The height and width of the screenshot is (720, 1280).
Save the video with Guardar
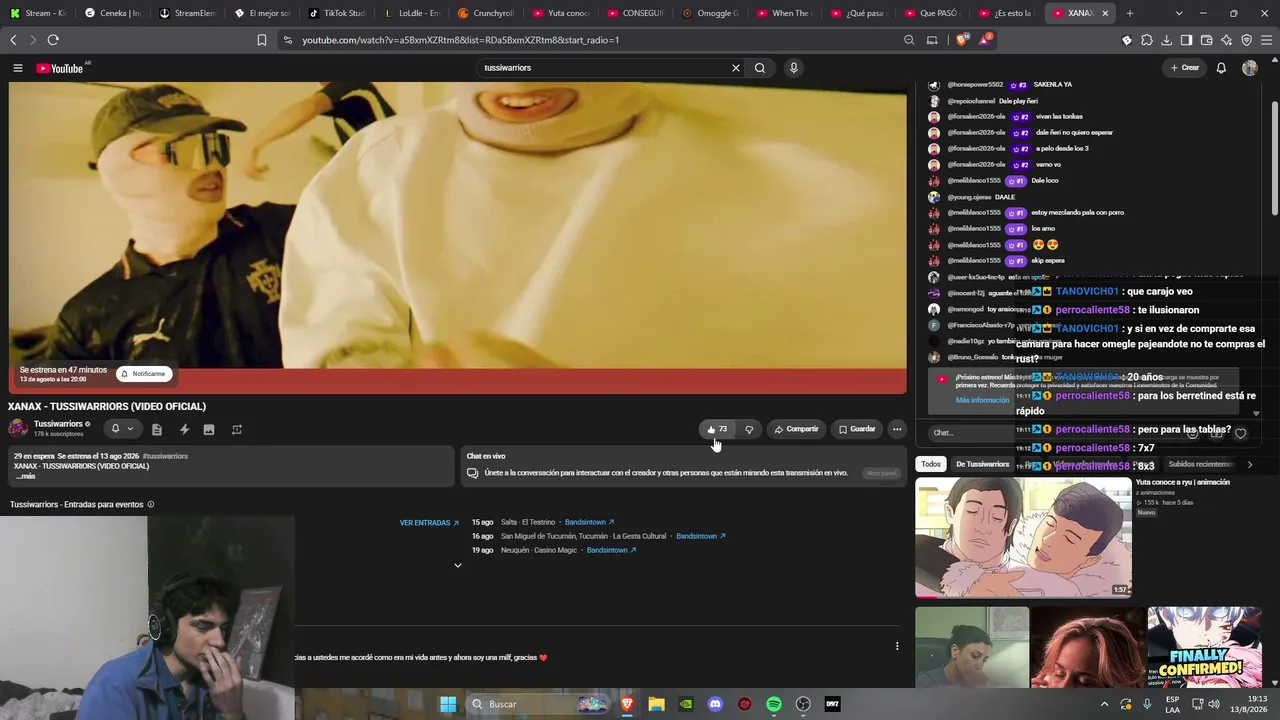[857, 429]
